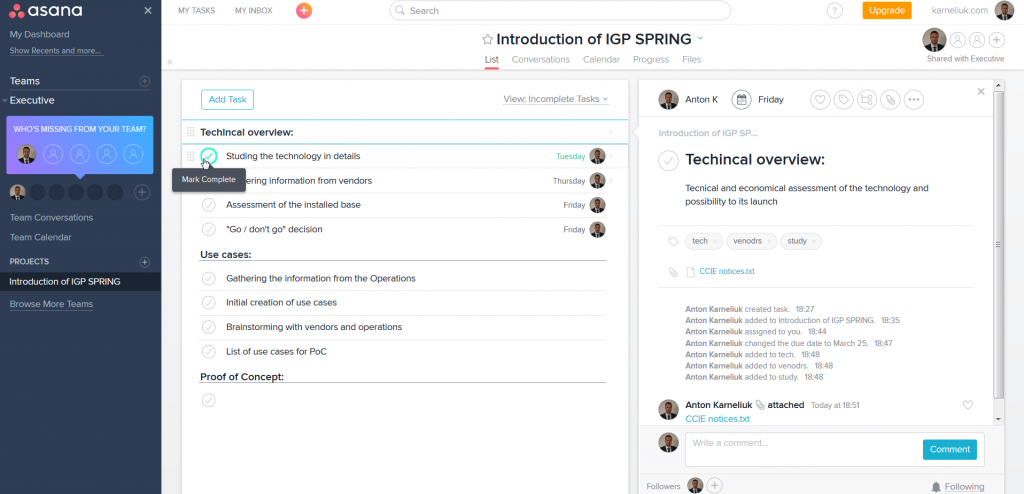Complete Brainstorming with vendors and operations
This screenshot has height=494, width=1024.
point(208,327)
